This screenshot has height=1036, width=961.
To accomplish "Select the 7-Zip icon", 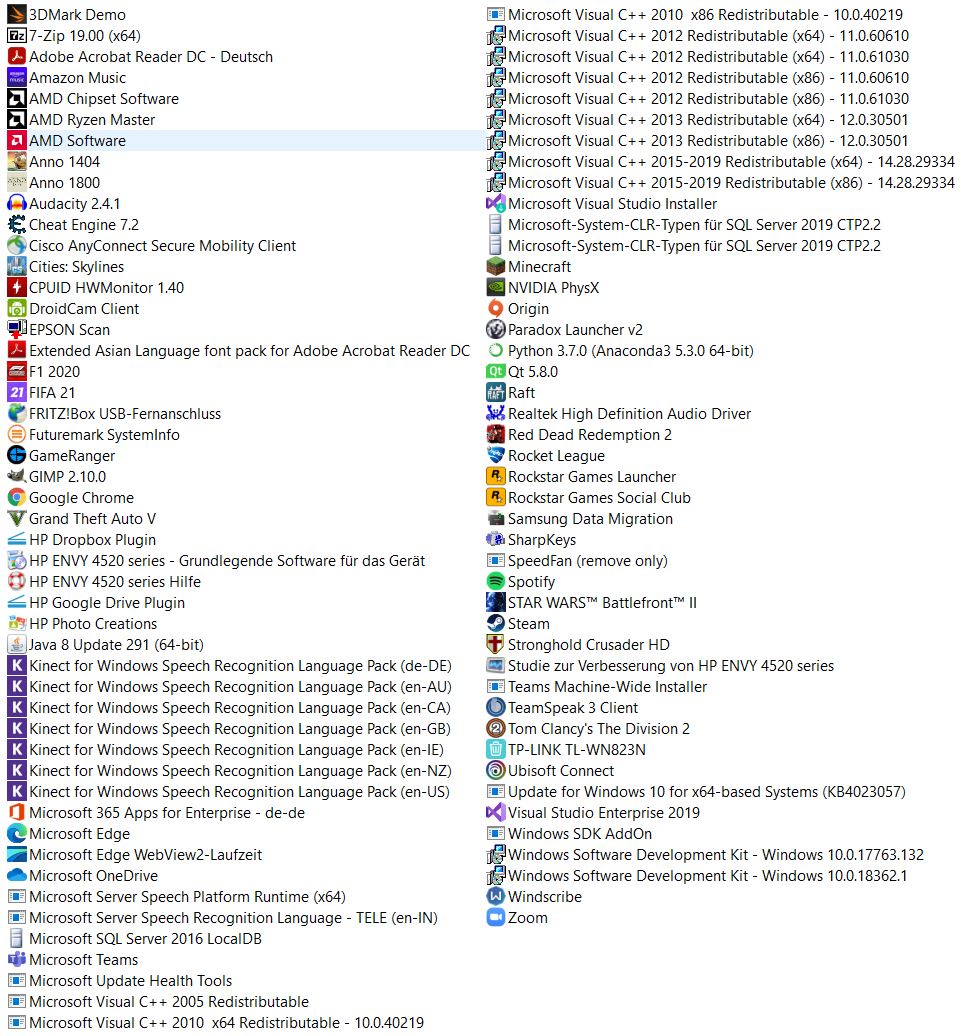I will (17, 36).
